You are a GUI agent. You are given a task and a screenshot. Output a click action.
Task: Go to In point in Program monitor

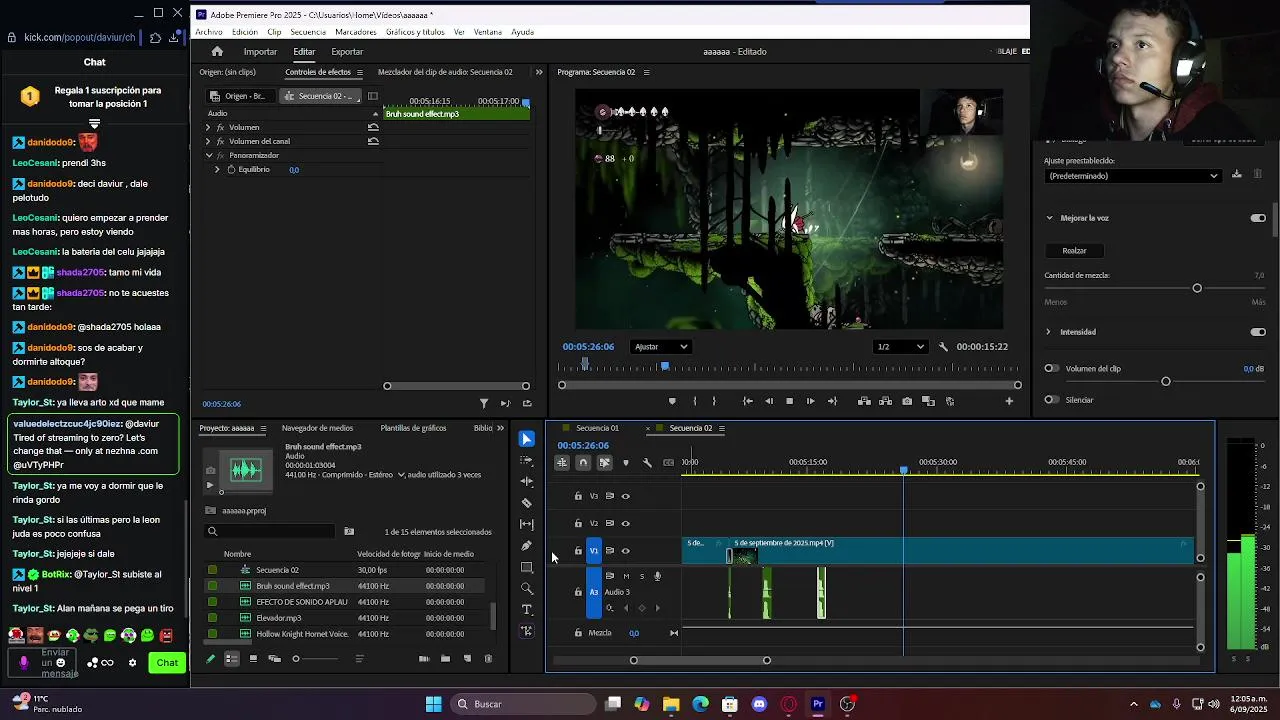(748, 401)
